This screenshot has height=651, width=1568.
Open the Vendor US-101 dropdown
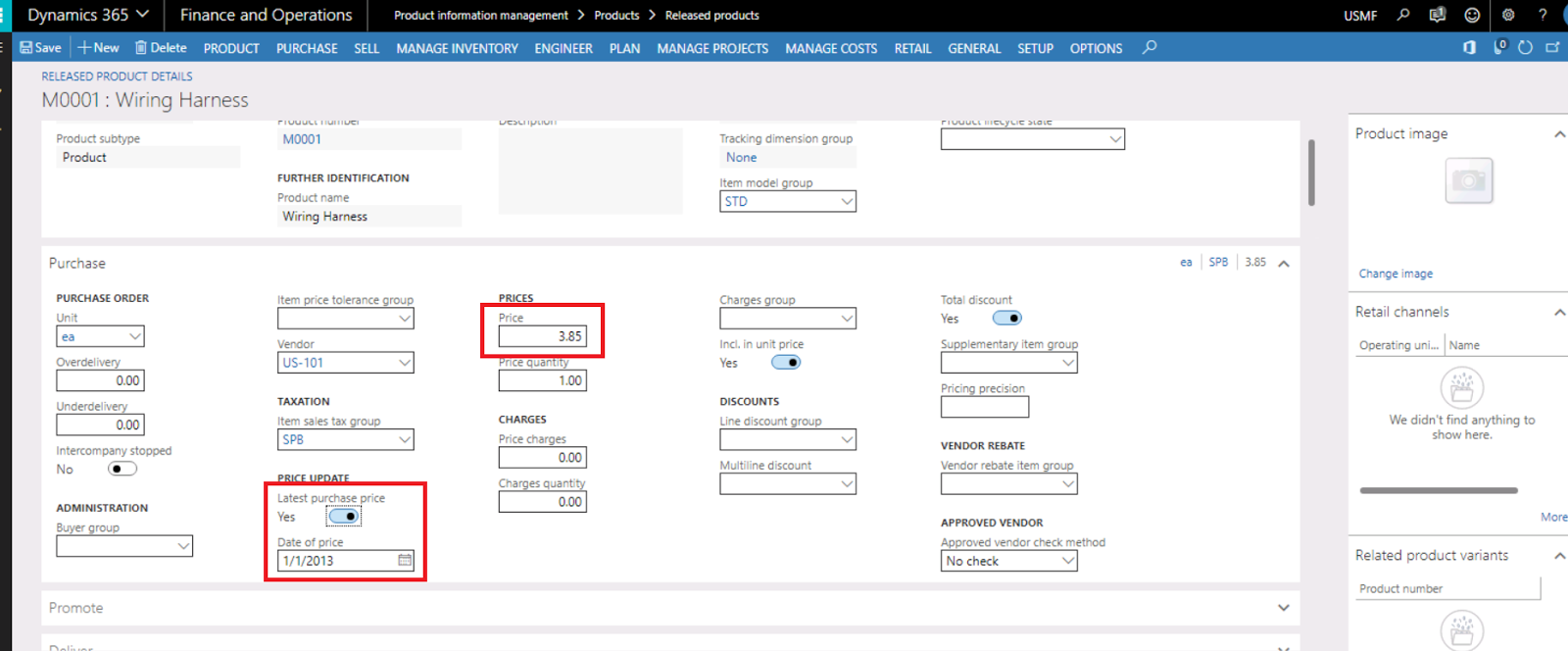click(x=405, y=362)
